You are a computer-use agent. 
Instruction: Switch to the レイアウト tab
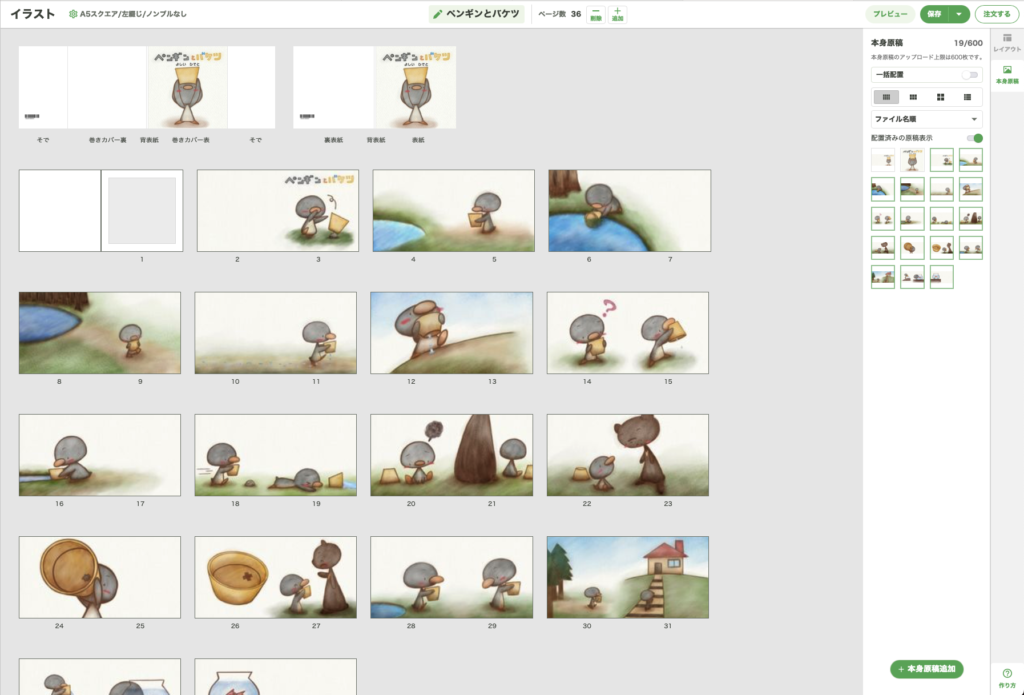click(1007, 42)
